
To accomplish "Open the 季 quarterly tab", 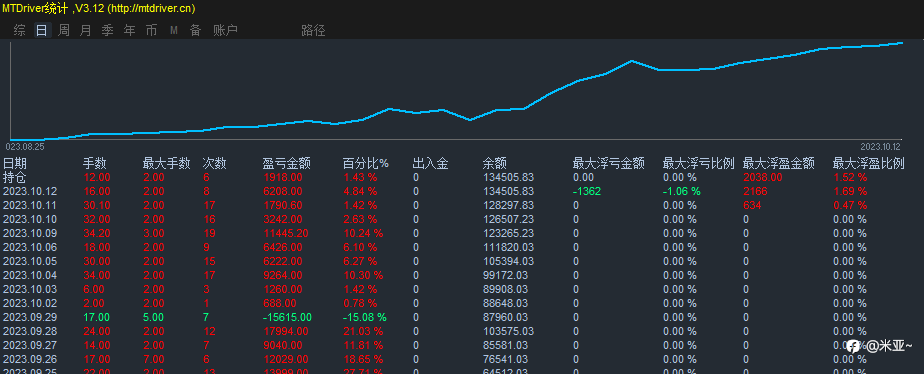I will pos(107,31).
